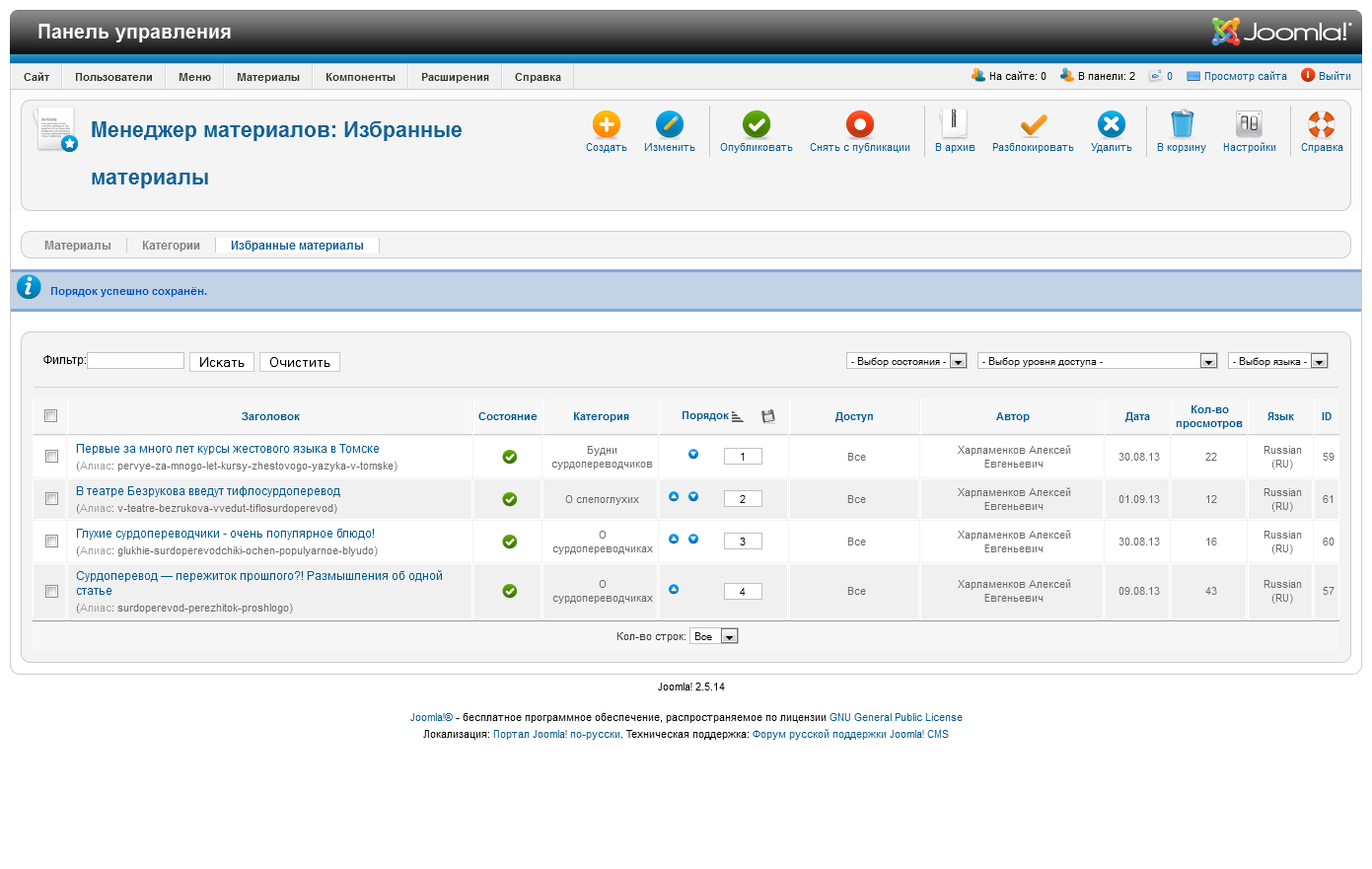1372x869 pixels.
Task: Click the Выйти logout link
Action: (1335, 76)
